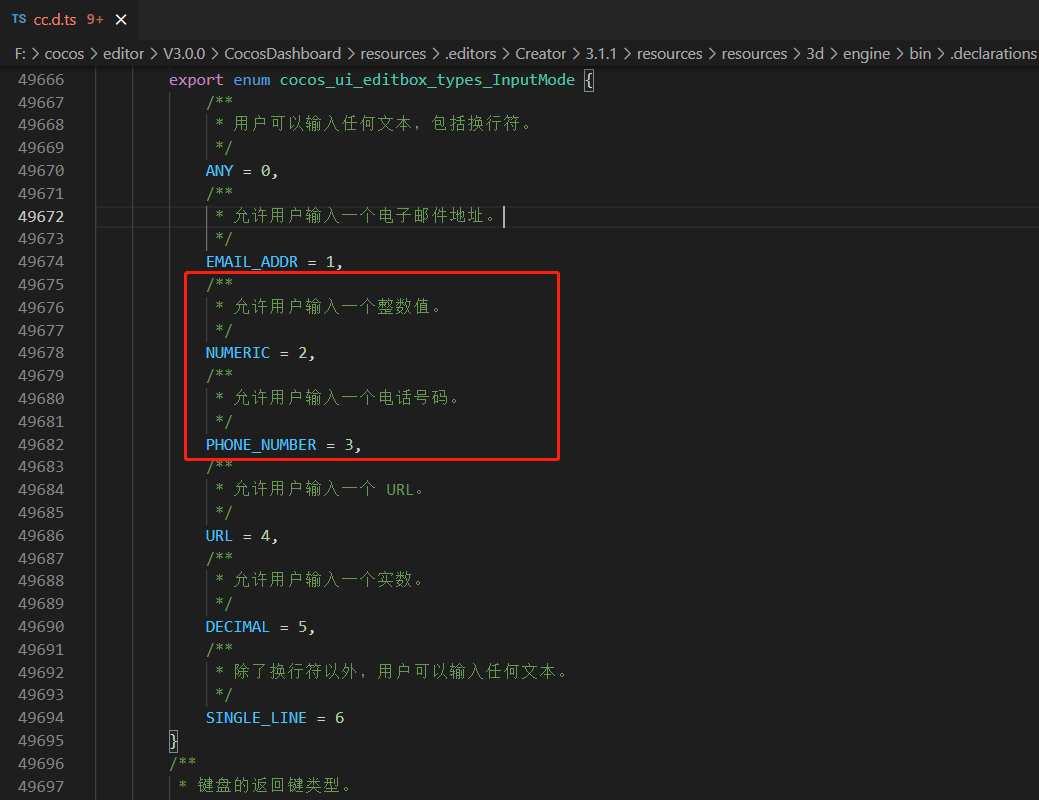The image size is (1039, 800).
Task: Click the EMAIL_ADDR enum member
Action: (x=252, y=262)
